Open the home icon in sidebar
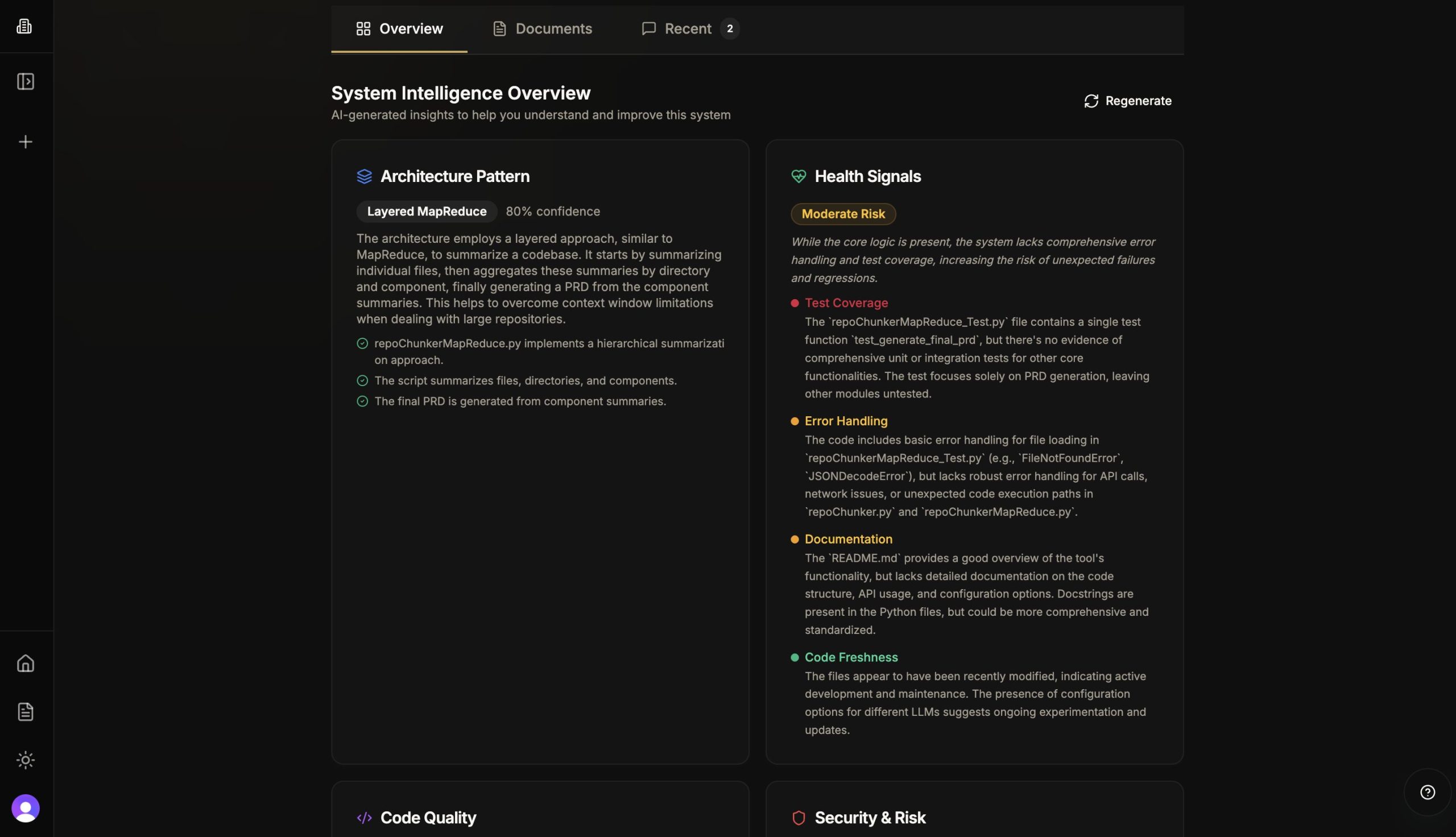Image resolution: width=1456 pixels, height=837 pixels. (25, 663)
